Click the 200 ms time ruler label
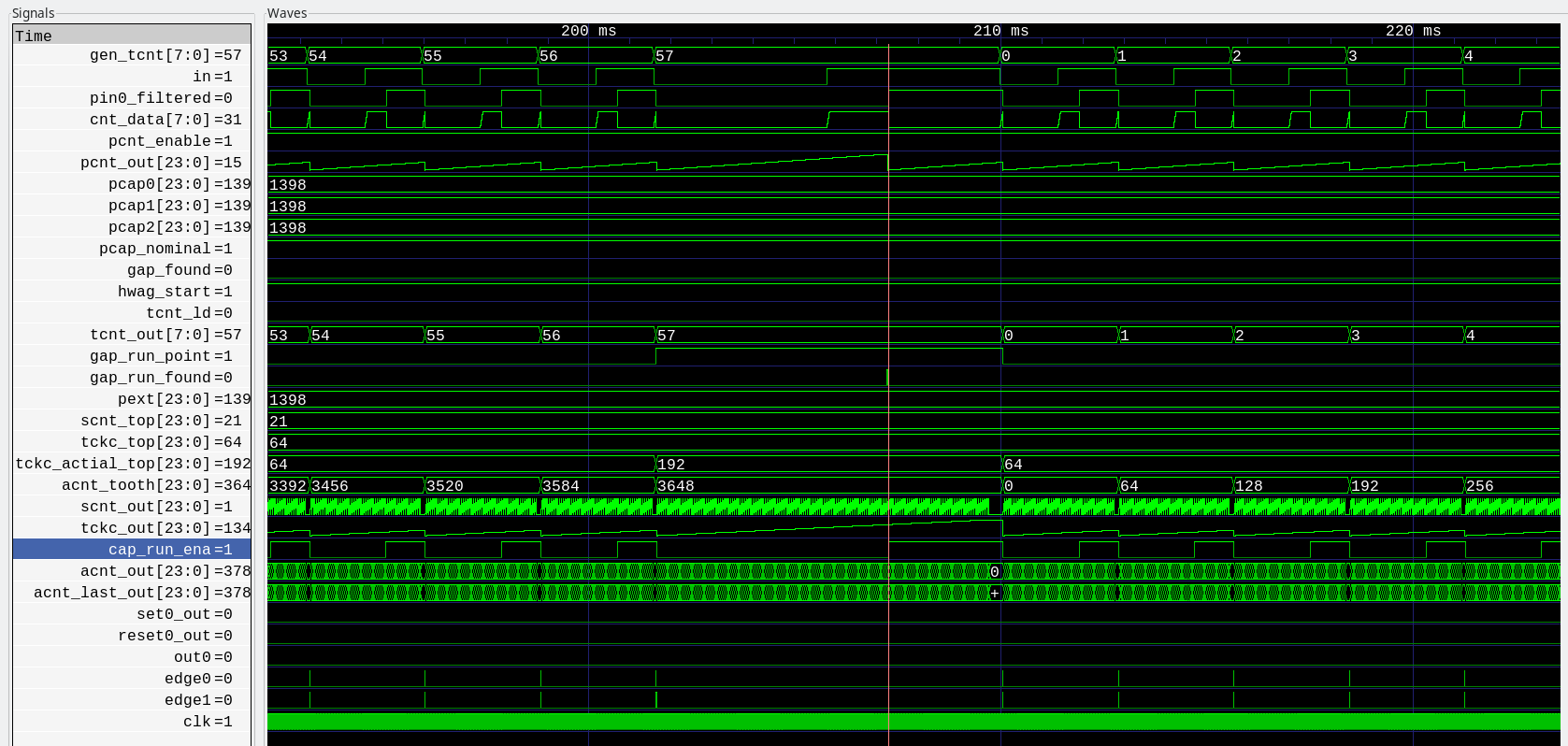Image resolution: width=1568 pixels, height=746 pixels. pos(588,31)
